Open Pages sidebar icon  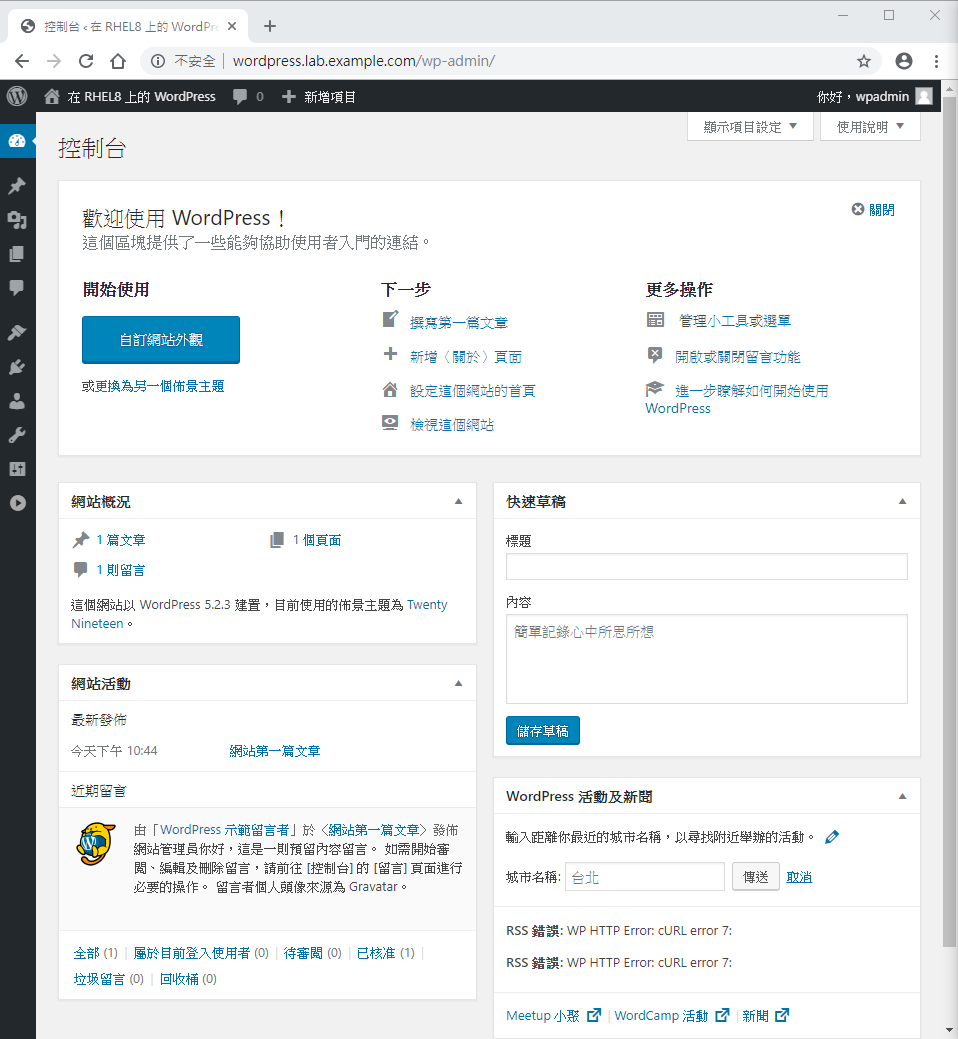[17, 254]
